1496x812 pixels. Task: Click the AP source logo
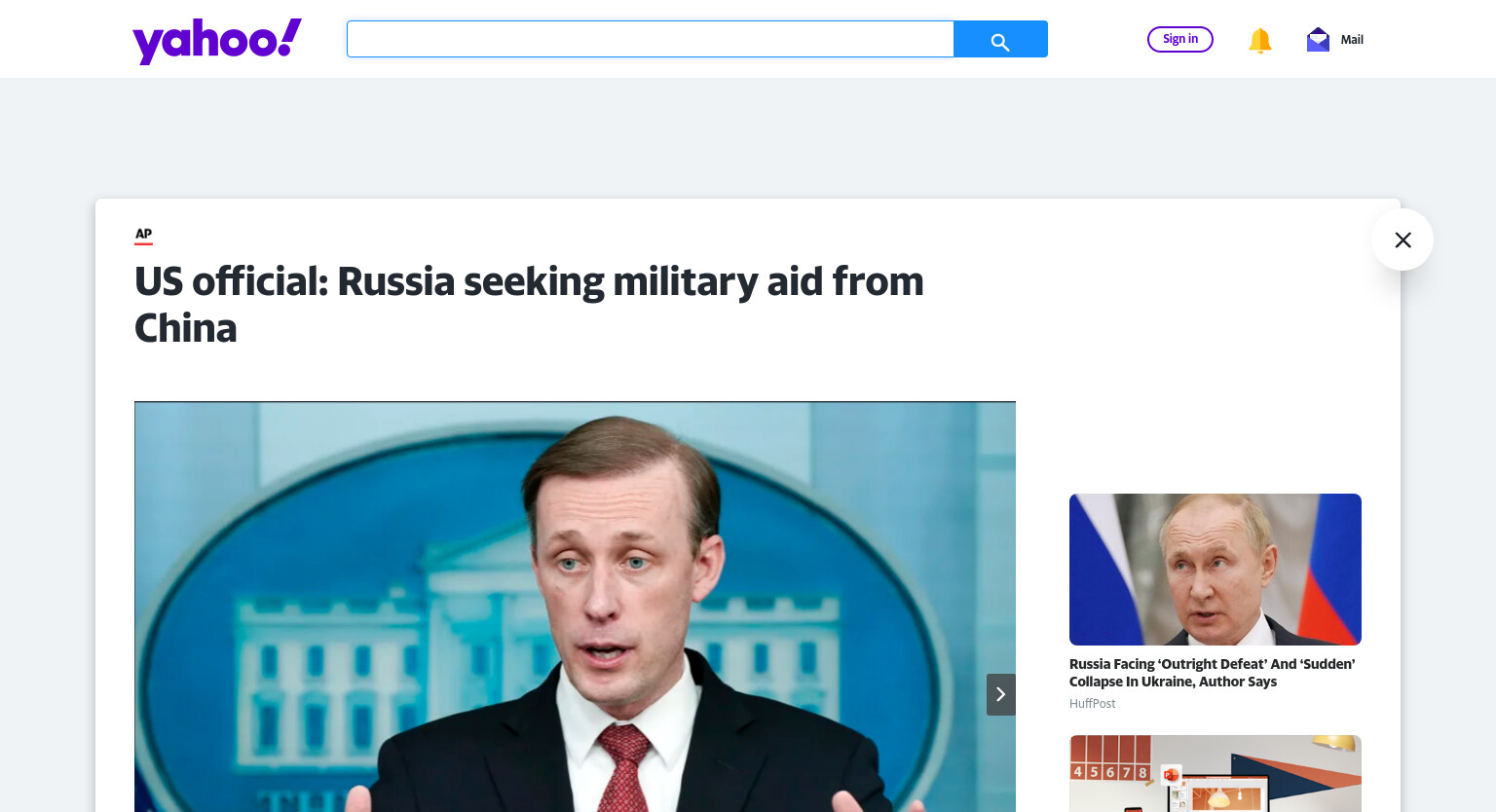click(143, 235)
